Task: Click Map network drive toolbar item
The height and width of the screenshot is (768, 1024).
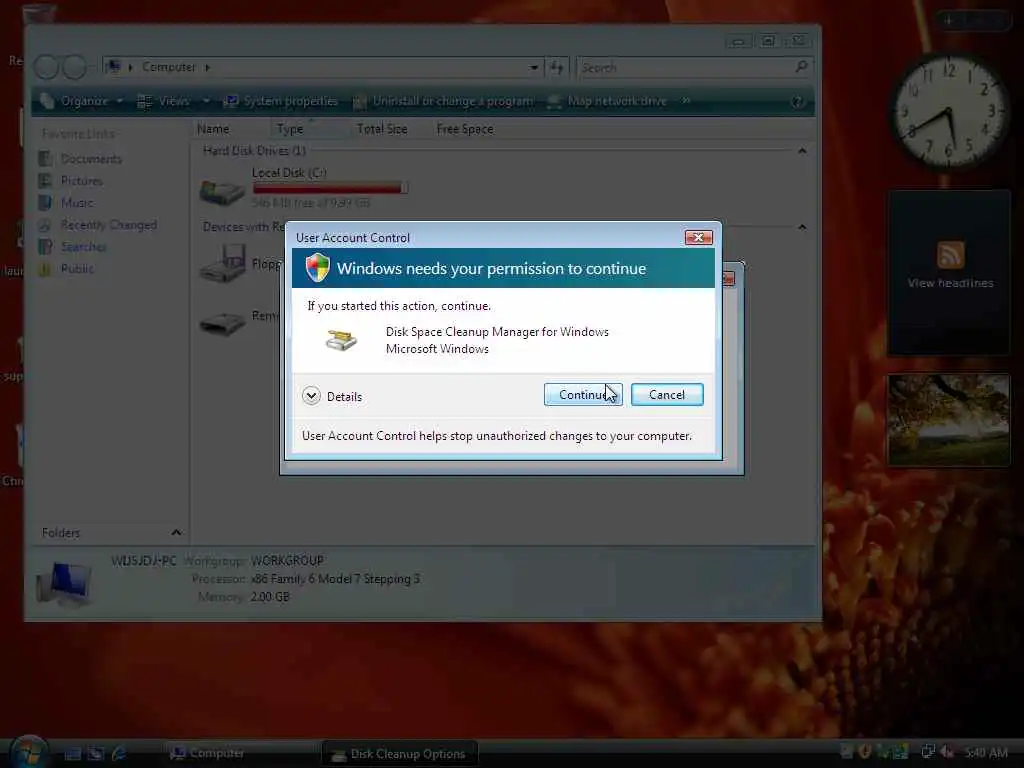Action: 607,101
